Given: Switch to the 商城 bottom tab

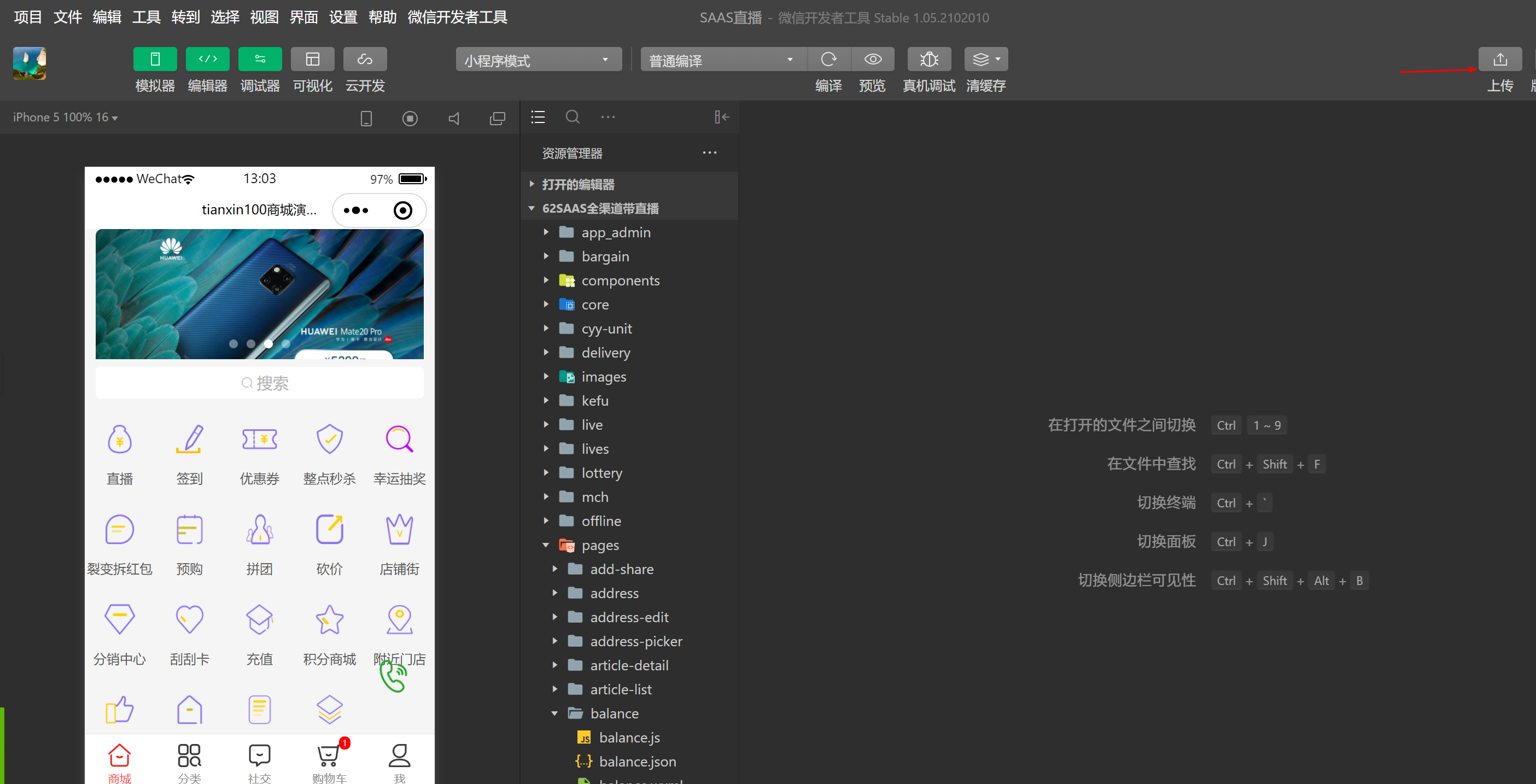Looking at the screenshot, I should click(x=119, y=763).
